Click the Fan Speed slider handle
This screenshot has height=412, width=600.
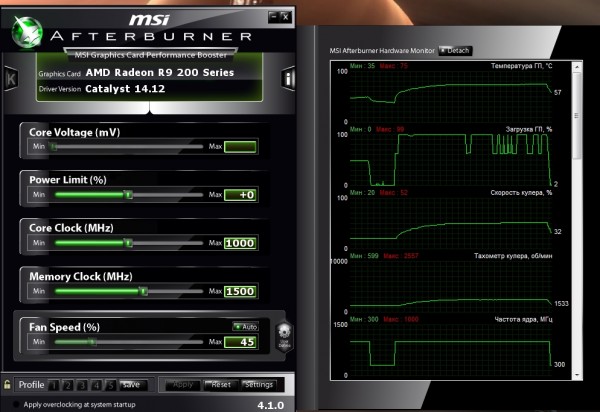coord(92,342)
